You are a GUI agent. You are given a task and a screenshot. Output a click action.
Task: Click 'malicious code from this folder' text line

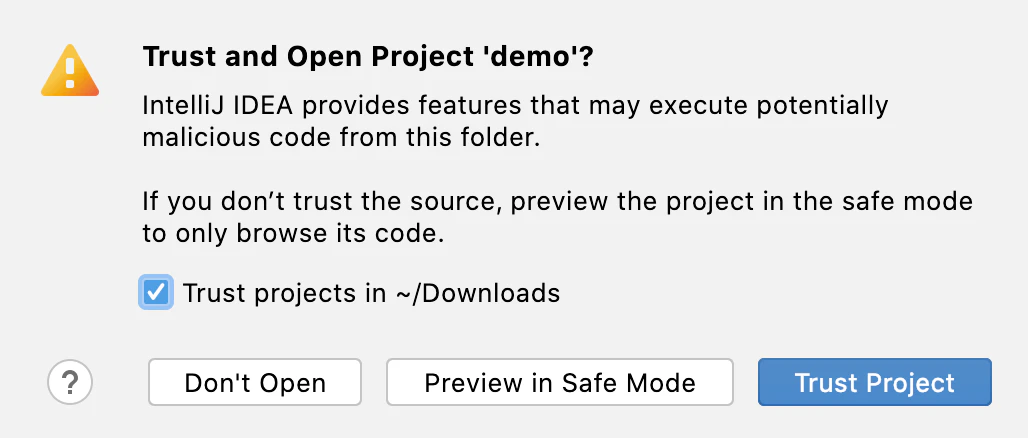point(341,138)
